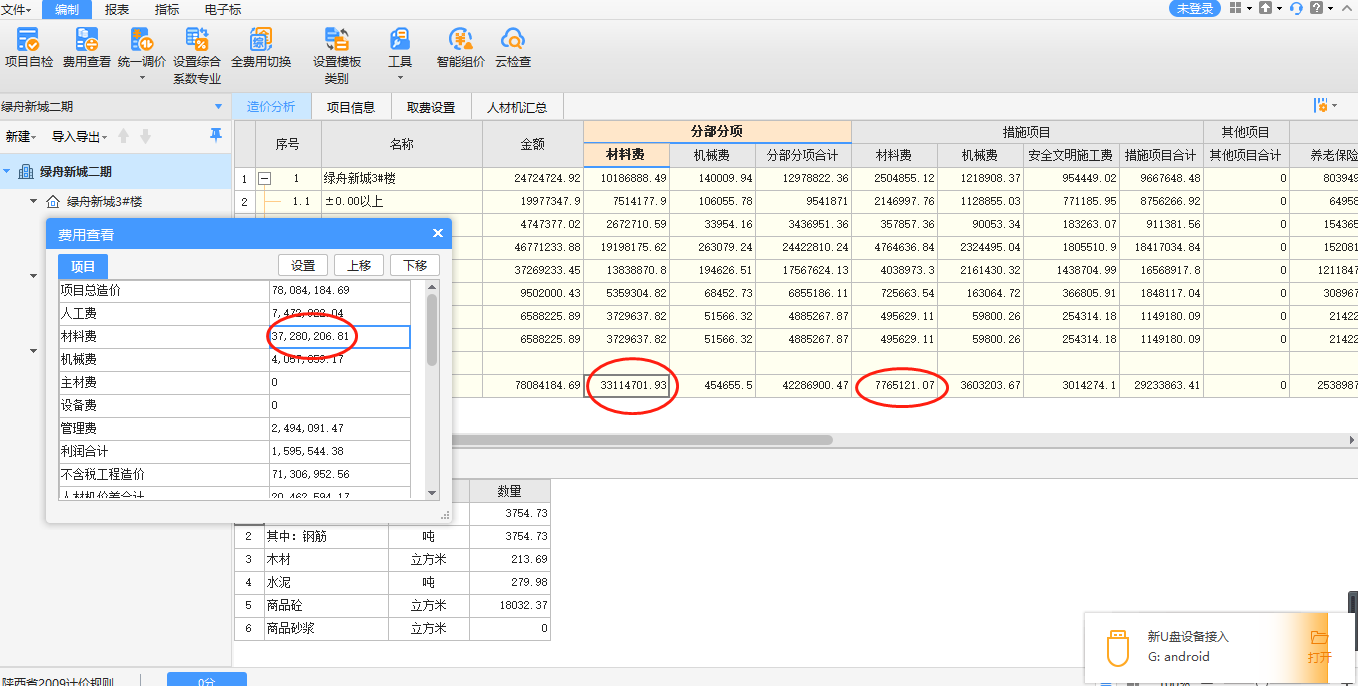Image resolution: width=1358 pixels, height=686 pixels.
Task: Click the column settings gear icon
Action: tap(1322, 105)
